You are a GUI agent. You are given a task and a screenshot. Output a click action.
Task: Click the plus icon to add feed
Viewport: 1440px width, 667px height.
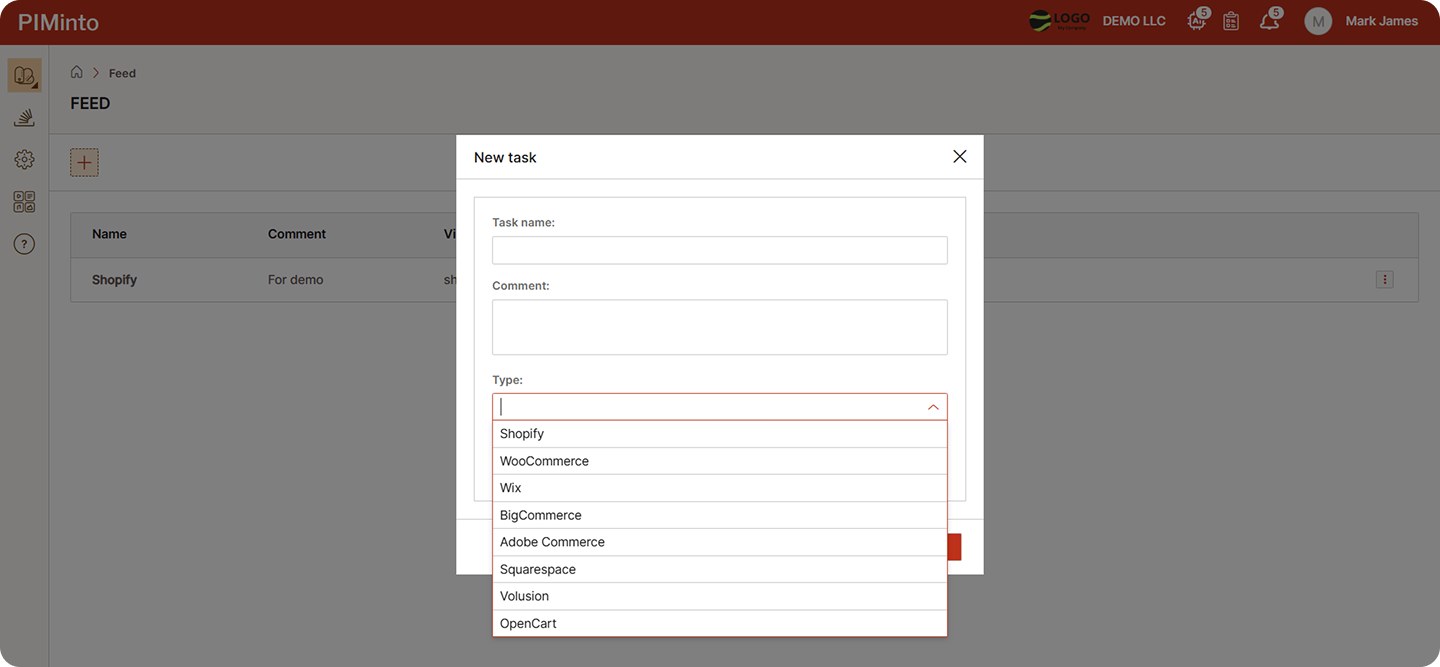pyautogui.click(x=84, y=162)
